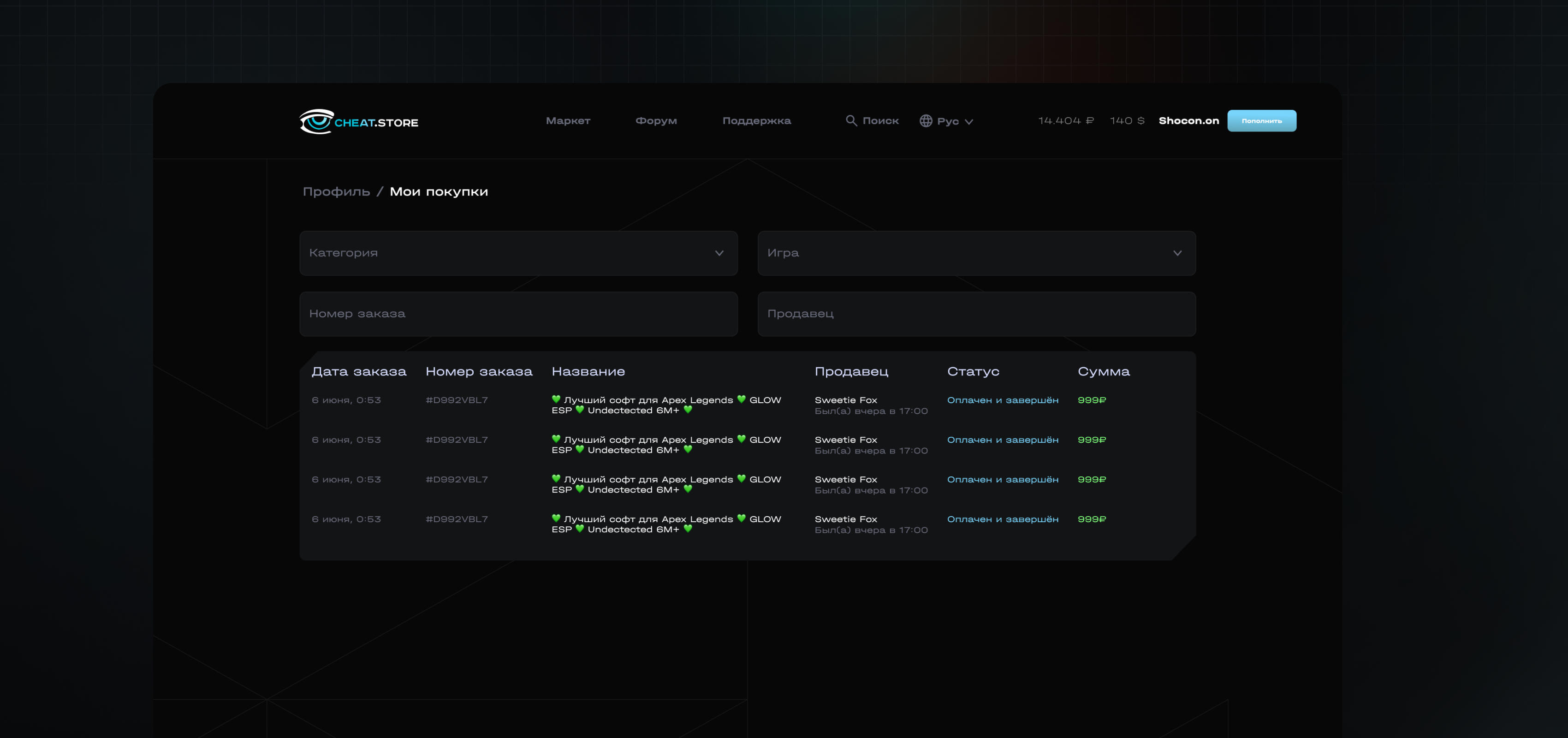This screenshot has width=1568, height=738.
Task: Open the Shocon.on user profile
Action: pyautogui.click(x=1188, y=120)
